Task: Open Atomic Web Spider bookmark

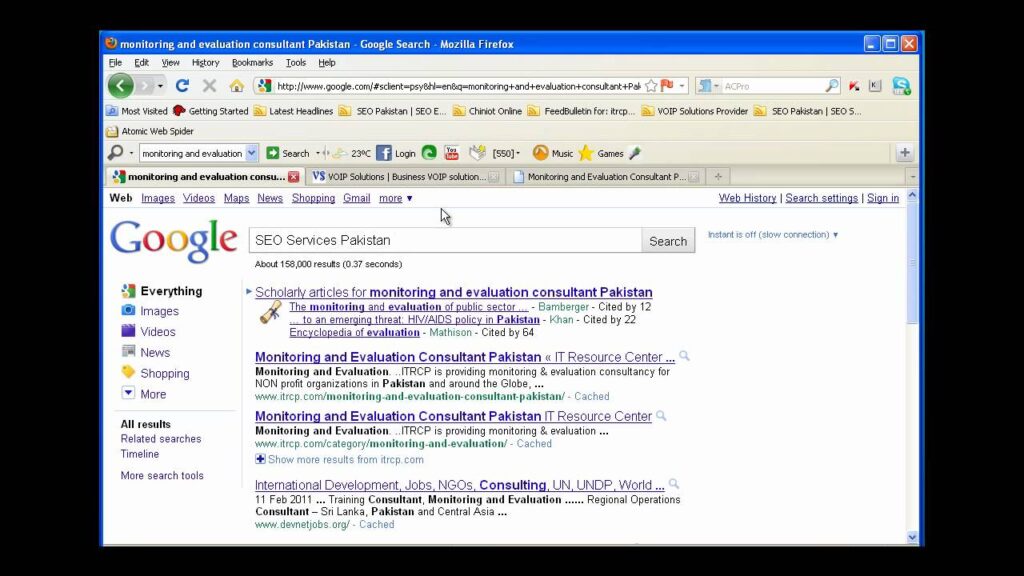Action: point(150,131)
